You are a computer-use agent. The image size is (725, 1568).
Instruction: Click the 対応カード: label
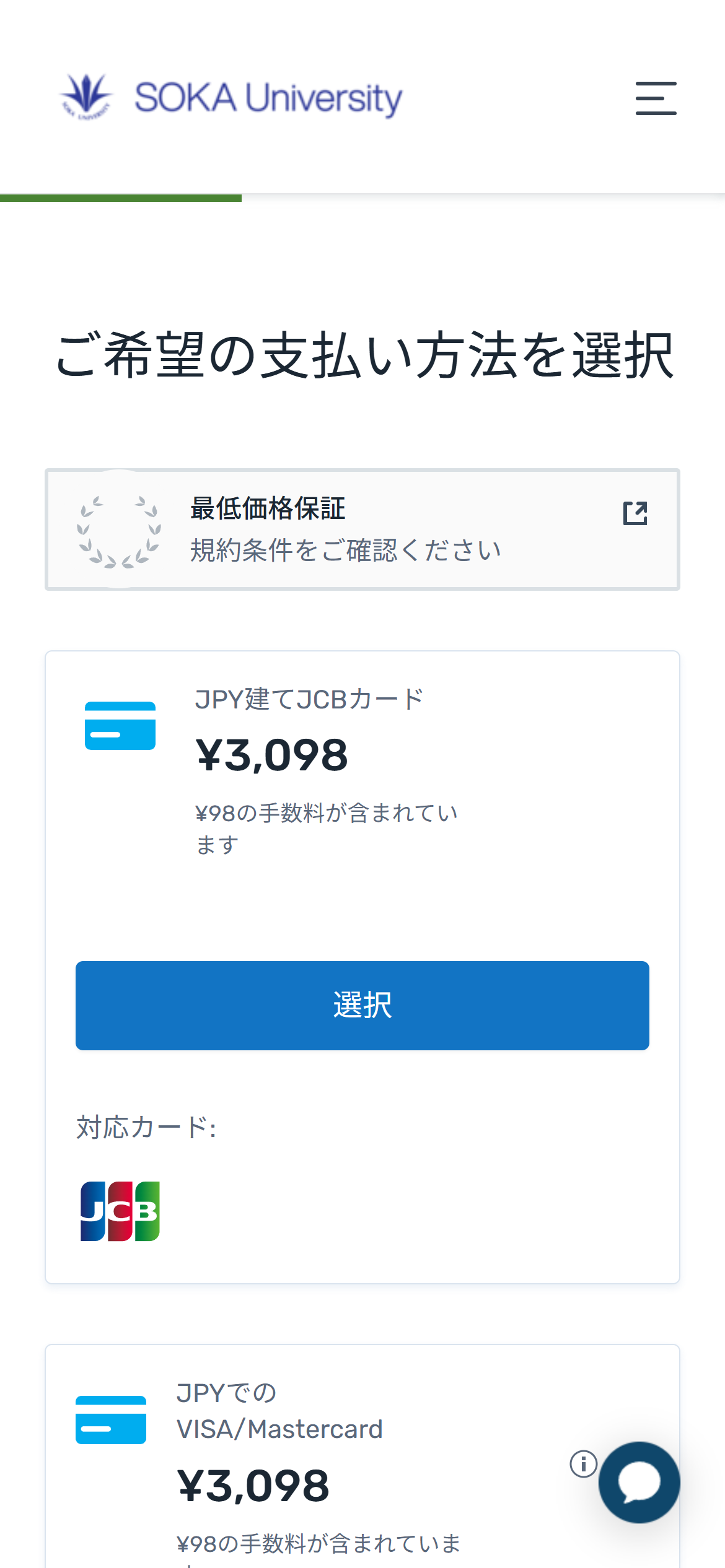pos(146,1128)
